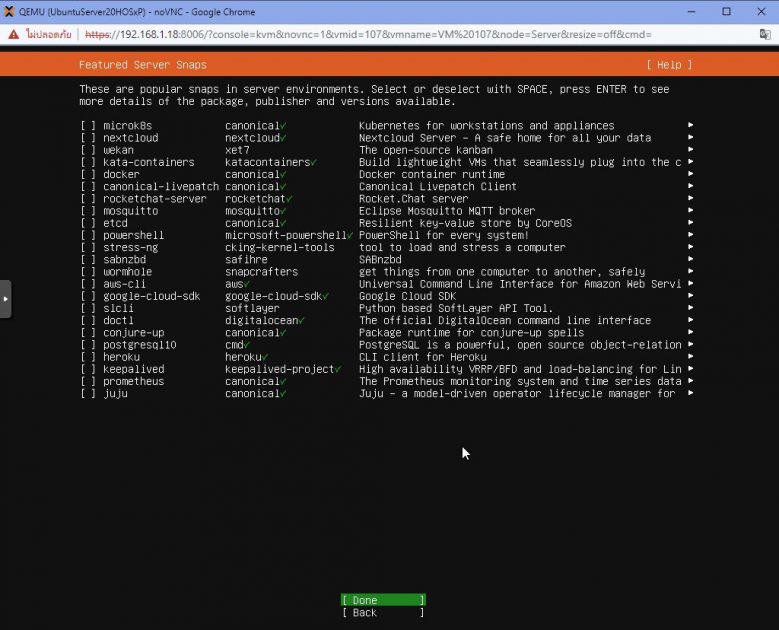Click the canonical verified checkmark on docker row
The width and height of the screenshot is (779, 630).
(x=283, y=175)
